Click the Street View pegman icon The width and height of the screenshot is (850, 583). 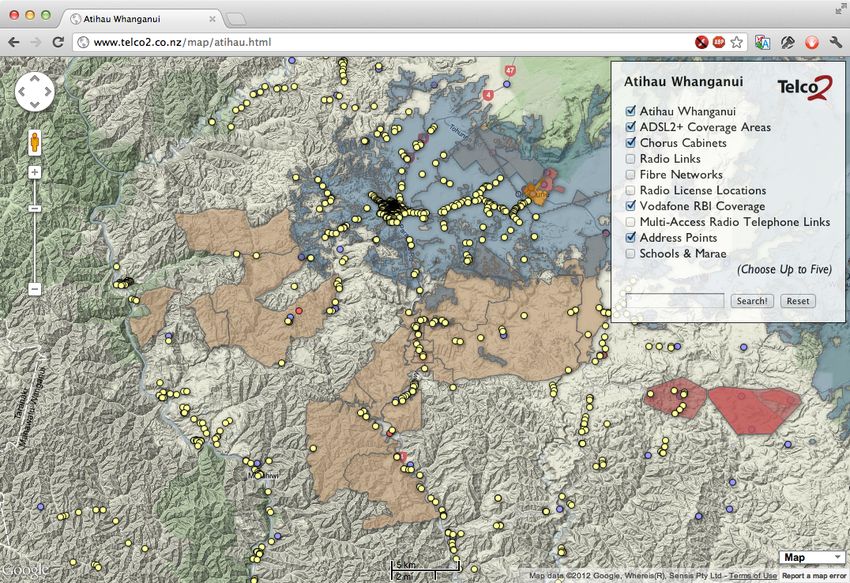click(x=34, y=141)
